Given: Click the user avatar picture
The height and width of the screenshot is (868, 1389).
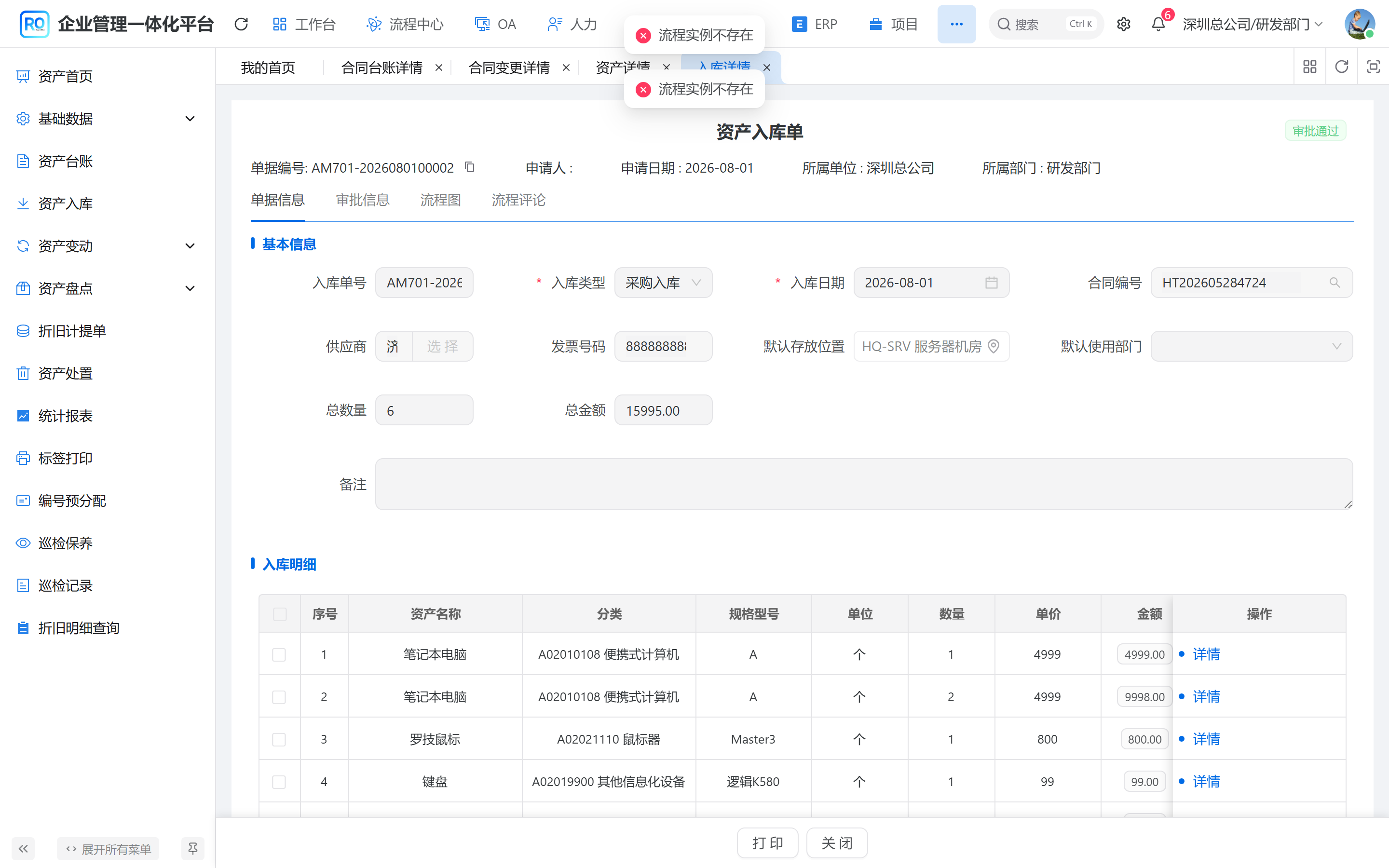Looking at the screenshot, I should click(x=1359, y=24).
